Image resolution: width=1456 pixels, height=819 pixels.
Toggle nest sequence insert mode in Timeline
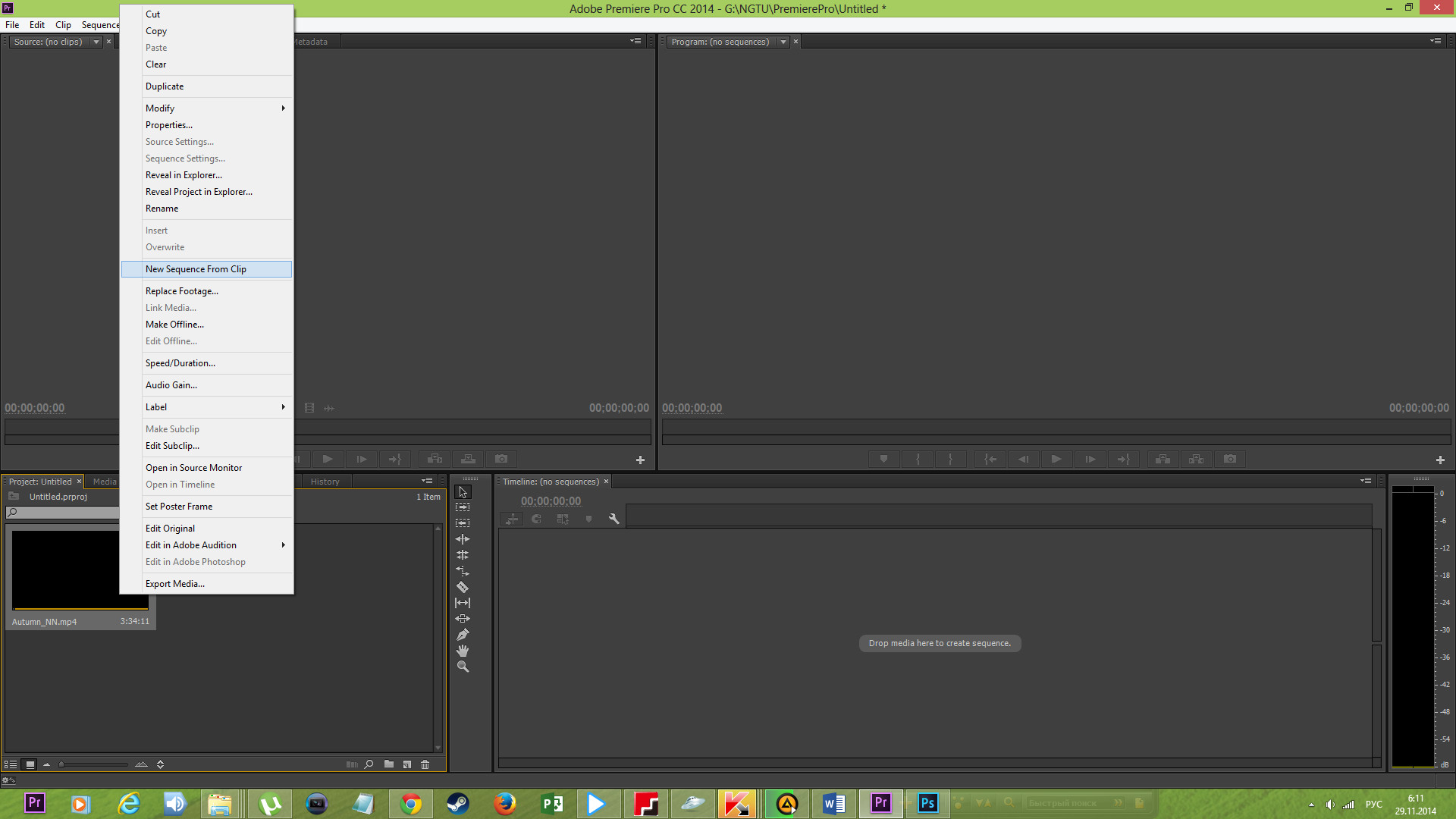[512, 519]
